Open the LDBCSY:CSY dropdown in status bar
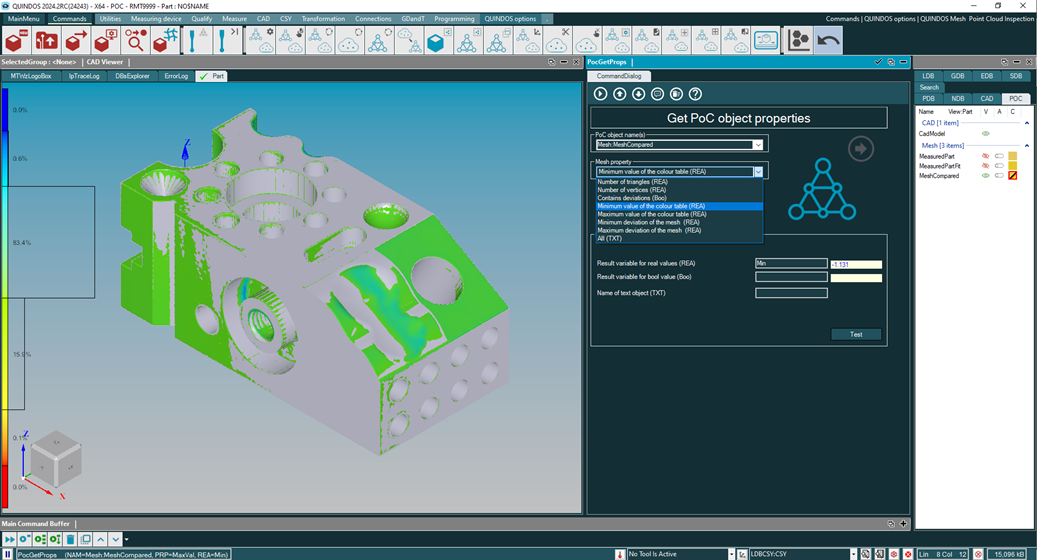The image size is (1037, 560). [x=853, y=554]
